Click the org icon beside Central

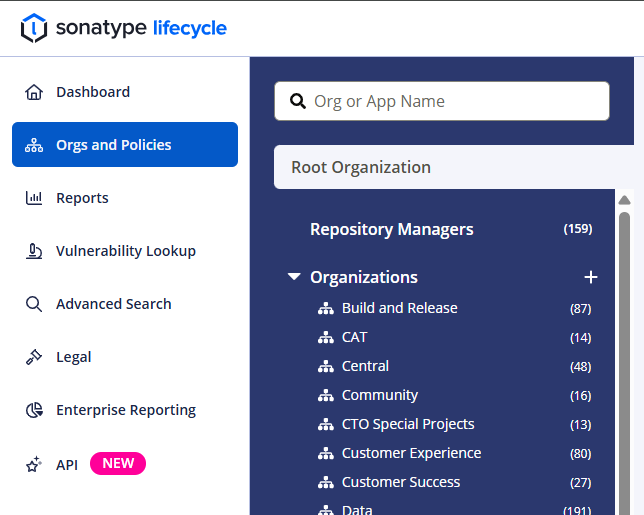[x=326, y=366]
